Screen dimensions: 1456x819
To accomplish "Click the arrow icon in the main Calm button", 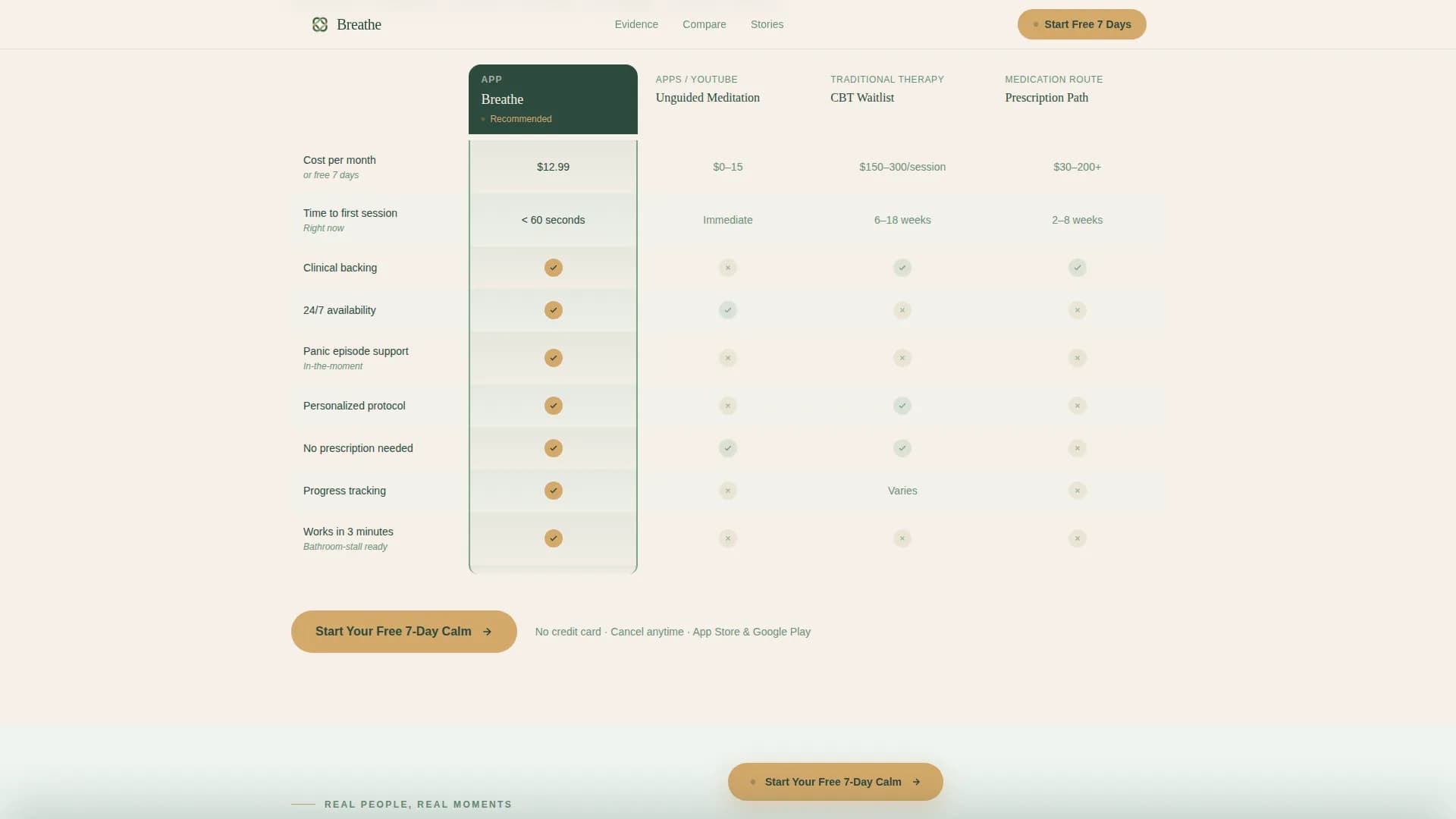I will pyautogui.click(x=487, y=632).
